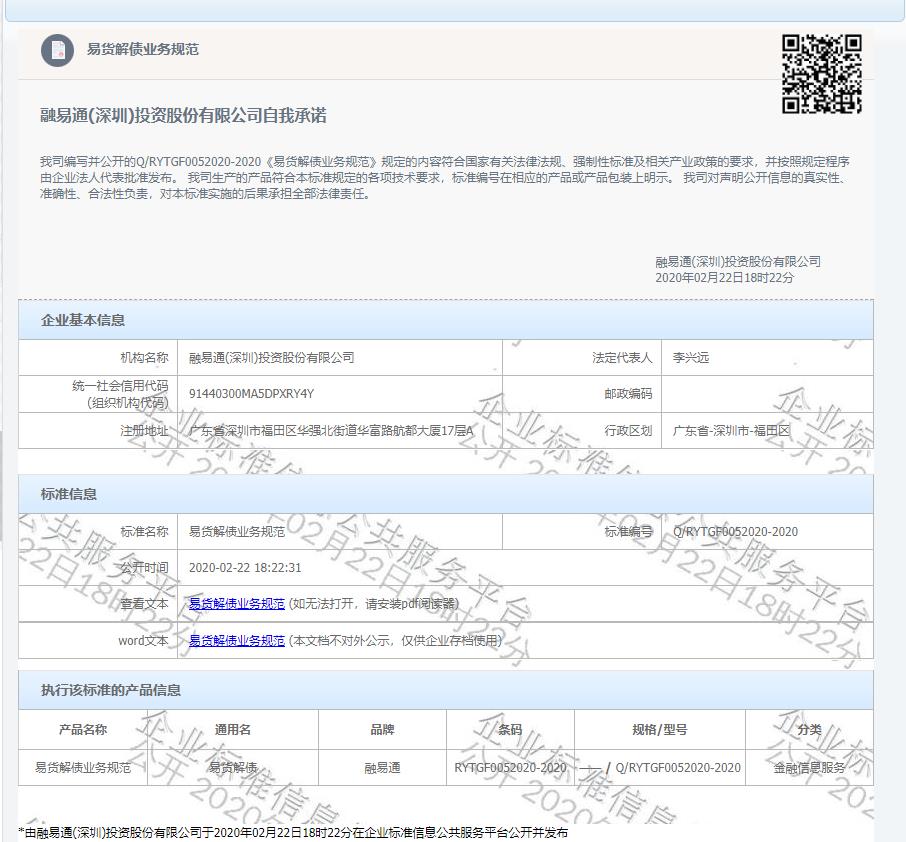Click the 法定代表人 label
This screenshot has height=842, width=906.
click(x=622, y=358)
